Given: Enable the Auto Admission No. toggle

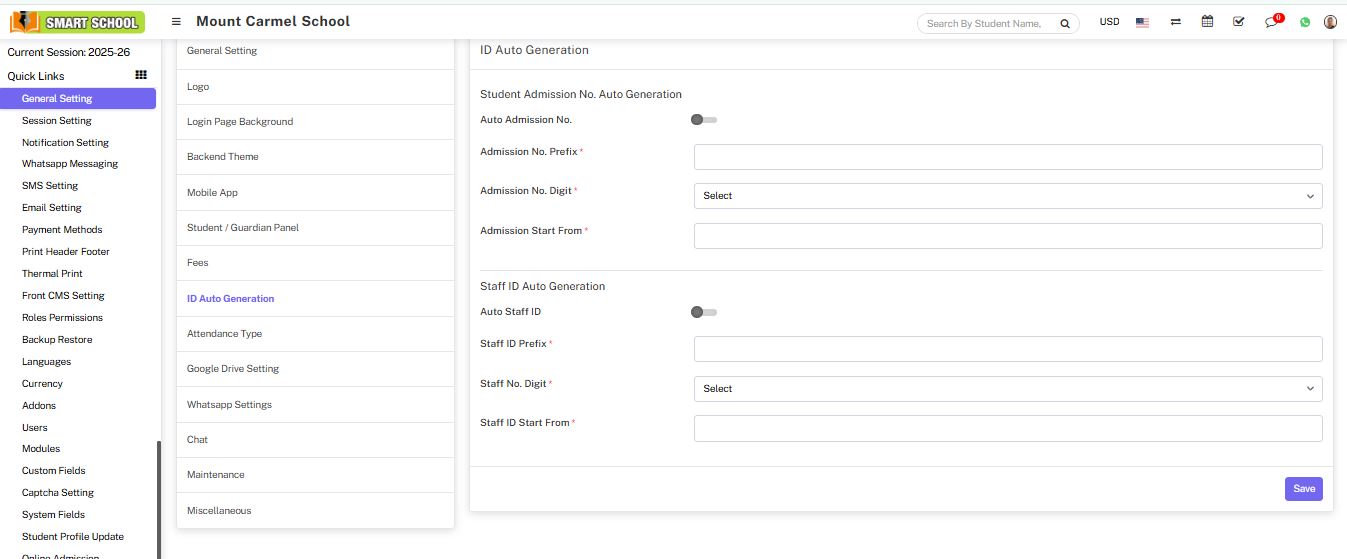Looking at the screenshot, I should pyautogui.click(x=704, y=120).
